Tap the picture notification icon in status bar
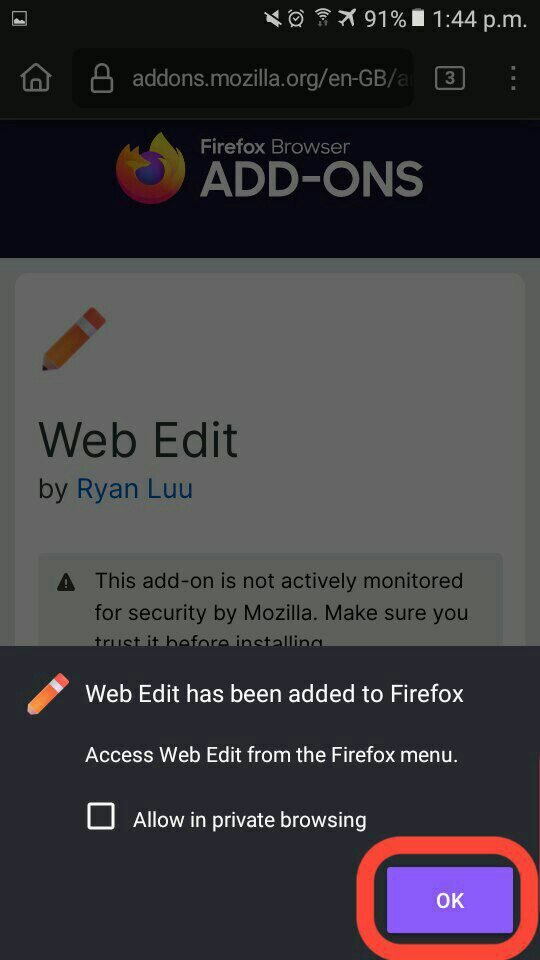This screenshot has width=540, height=960. click(19, 20)
